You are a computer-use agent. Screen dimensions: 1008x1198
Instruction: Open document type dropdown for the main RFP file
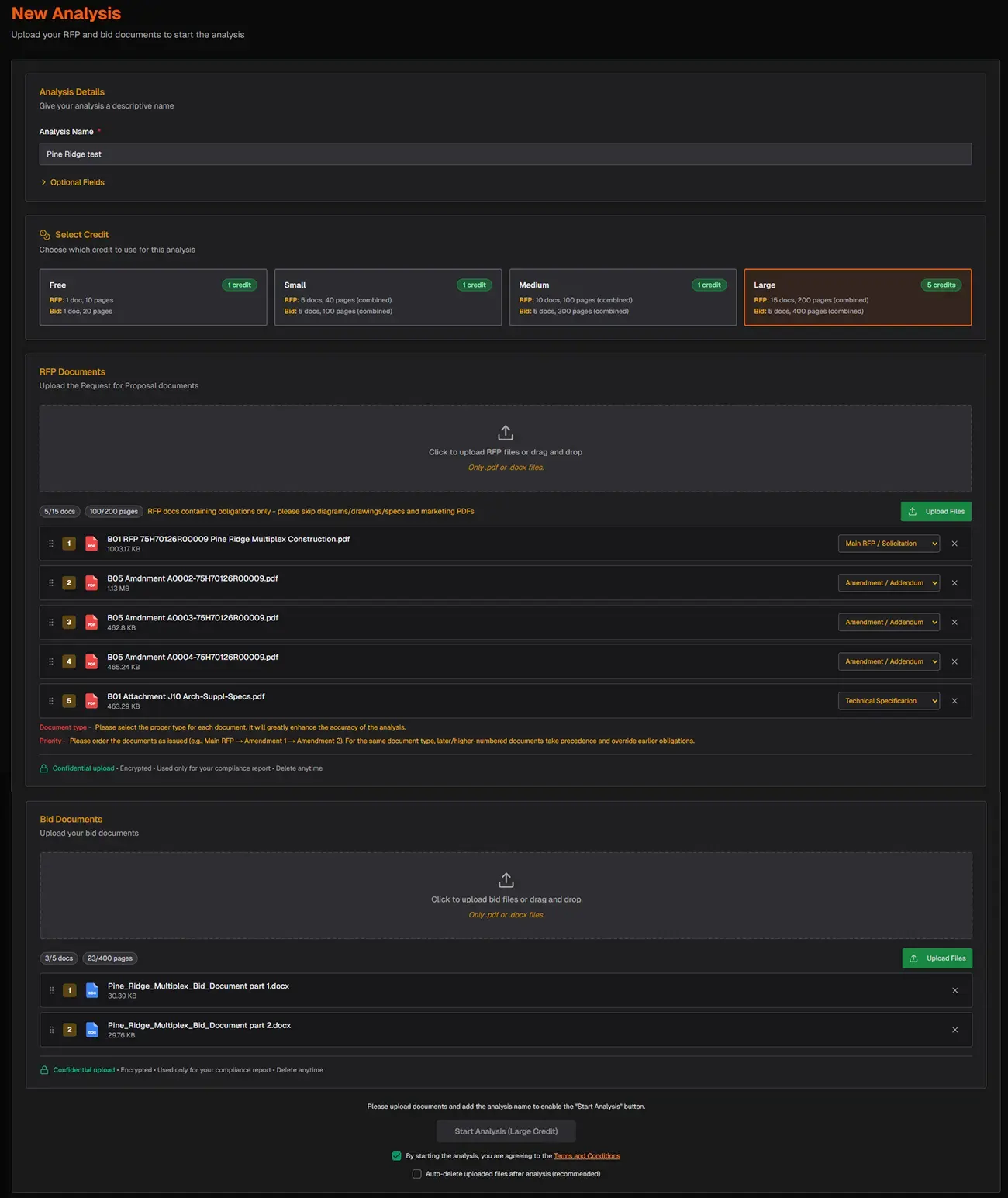pyautogui.click(x=889, y=544)
